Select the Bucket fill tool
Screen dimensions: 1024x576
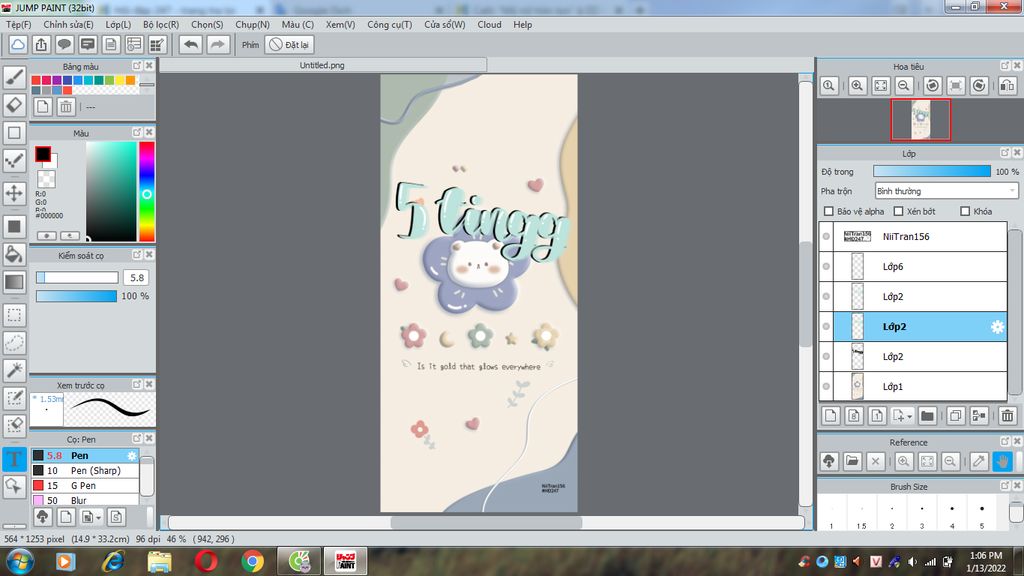[x=14, y=254]
